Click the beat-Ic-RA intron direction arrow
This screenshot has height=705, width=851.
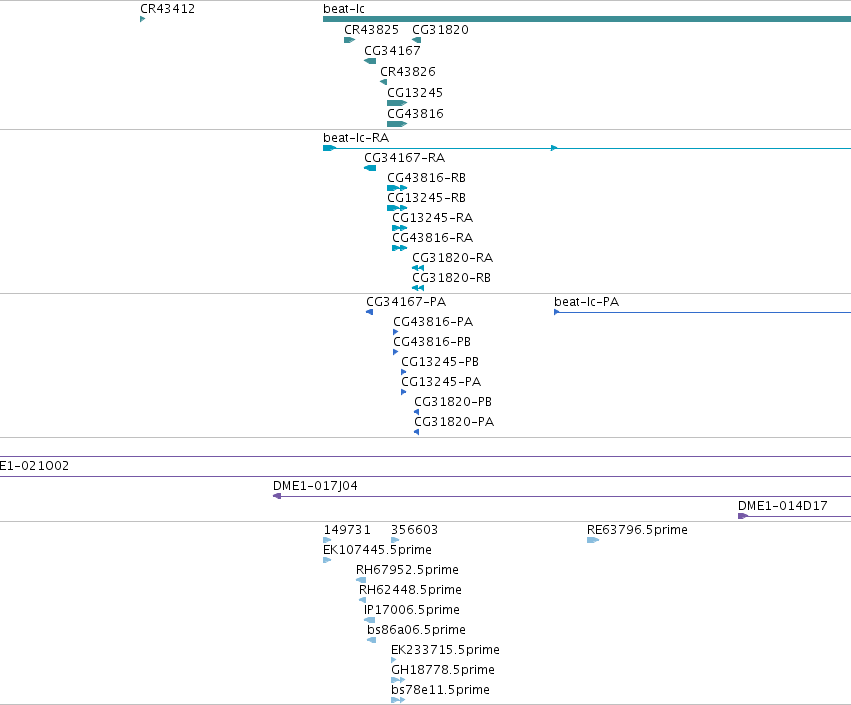[x=554, y=148]
